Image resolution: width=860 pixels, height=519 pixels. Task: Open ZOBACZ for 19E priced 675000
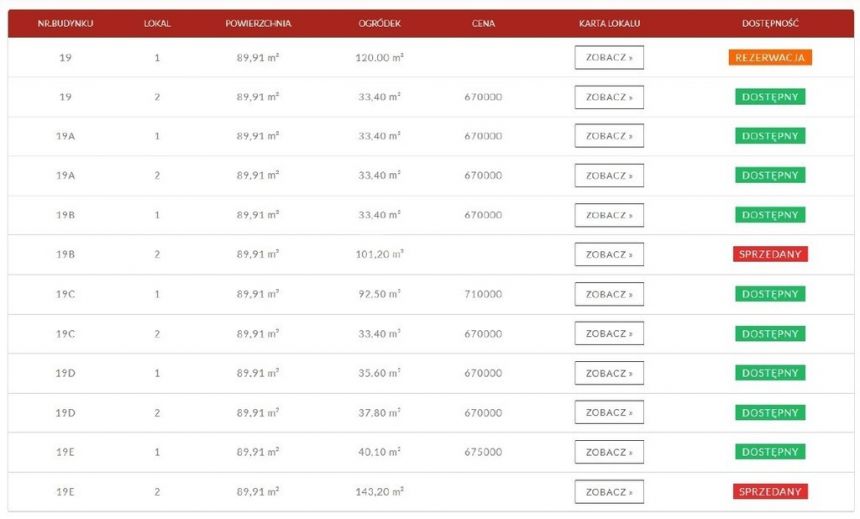coord(609,452)
